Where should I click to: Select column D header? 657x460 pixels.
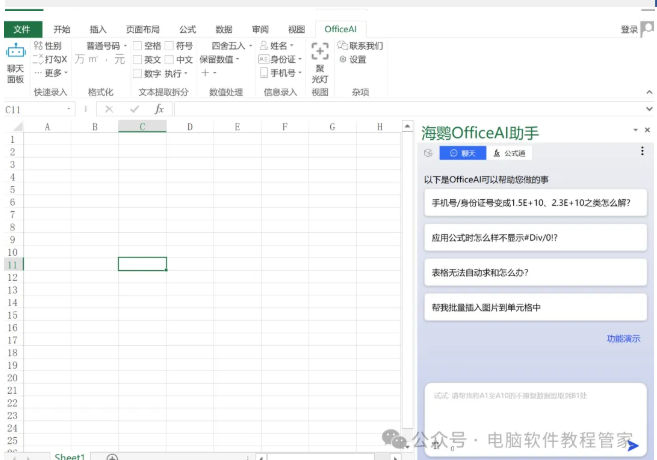[x=190, y=127]
